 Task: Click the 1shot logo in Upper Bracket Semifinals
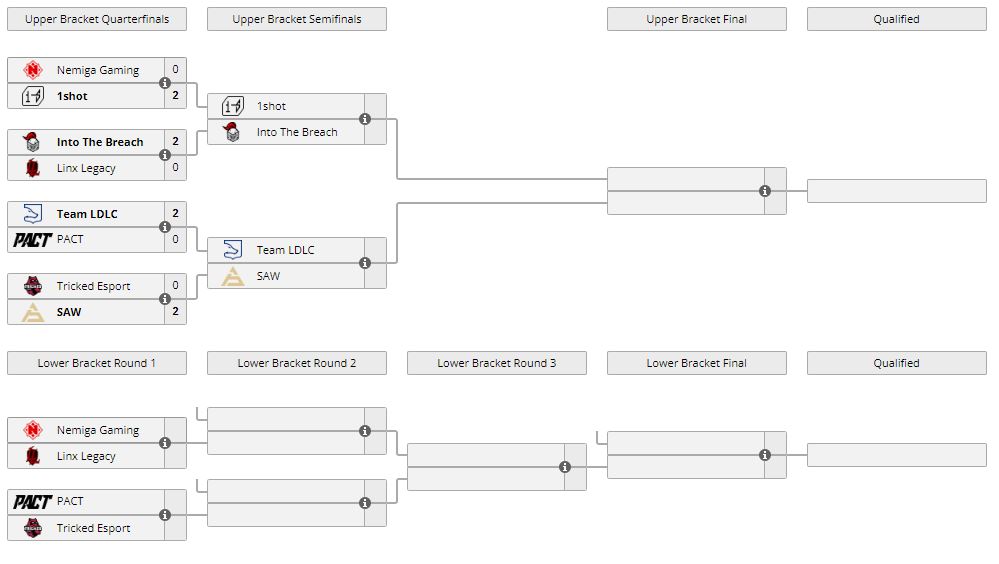pyautogui.click(x=233, y=106)
